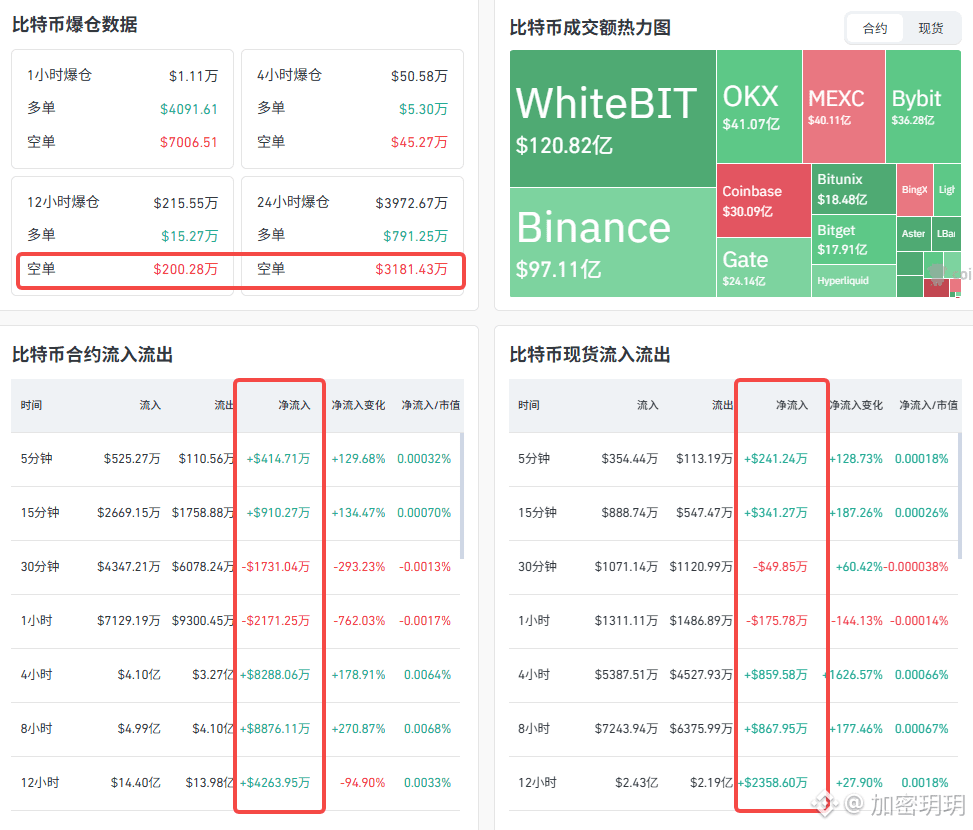Click contract change value -762.03%
This screenshot has height=830, width=973.
click(x=359, y=621)
